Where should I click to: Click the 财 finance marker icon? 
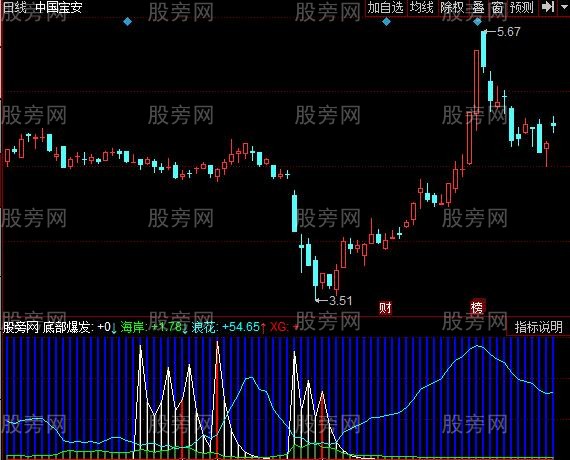385,308
